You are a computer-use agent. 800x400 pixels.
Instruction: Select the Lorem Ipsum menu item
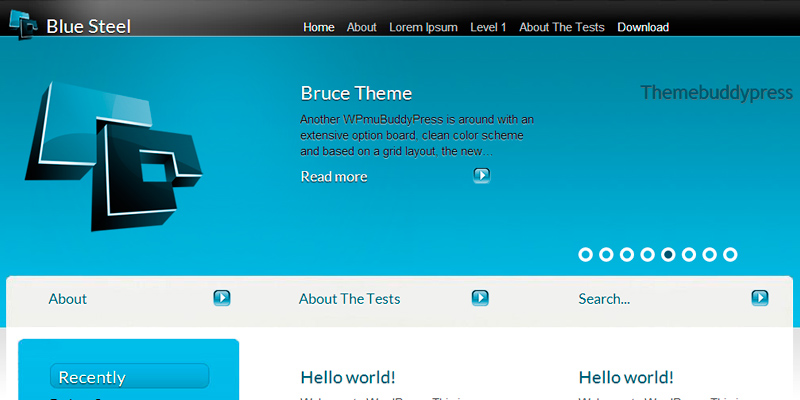(423, 28)
